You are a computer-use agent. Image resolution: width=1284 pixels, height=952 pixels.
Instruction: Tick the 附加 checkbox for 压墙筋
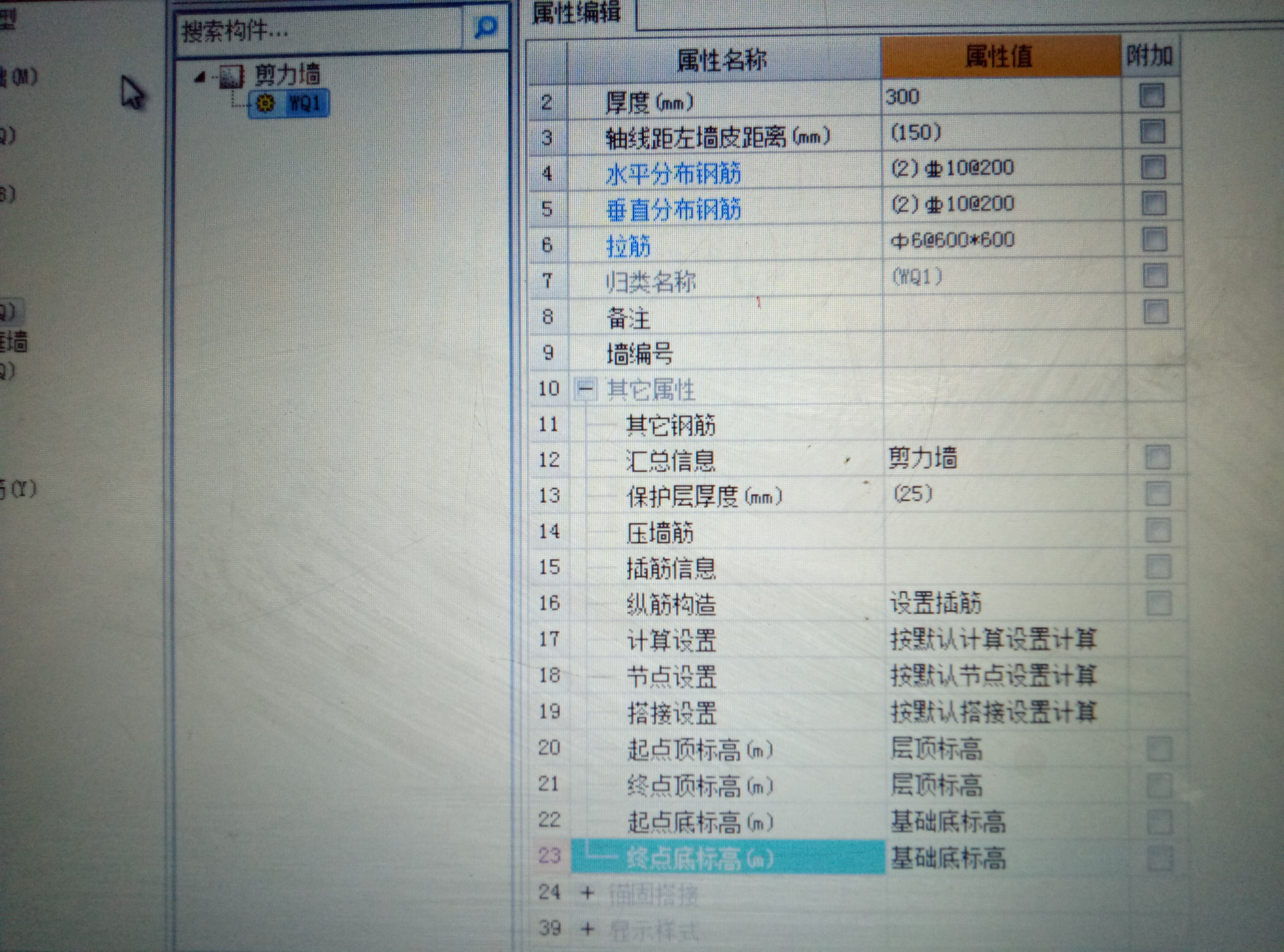(x=1158, y=531)
